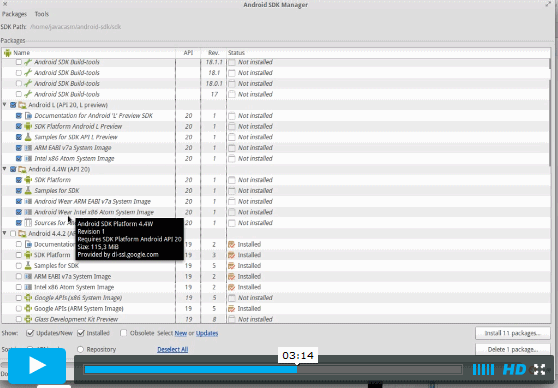Click the Android icon in Name column header
Viewport: 558px width, 388px height.
point(7,53)
